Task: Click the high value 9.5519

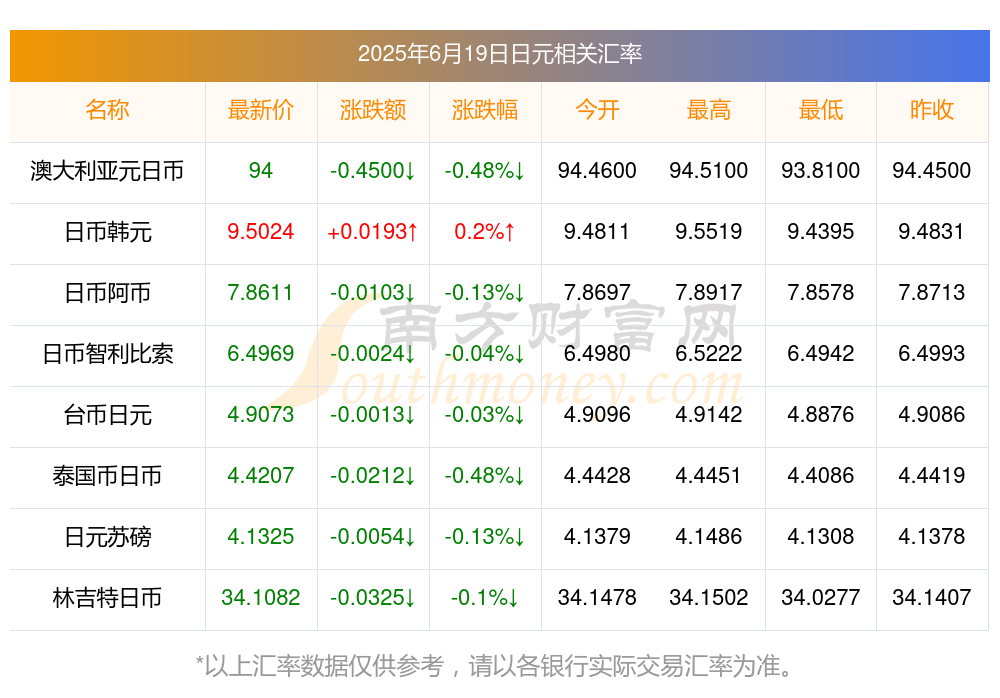Action: point(709,232)
